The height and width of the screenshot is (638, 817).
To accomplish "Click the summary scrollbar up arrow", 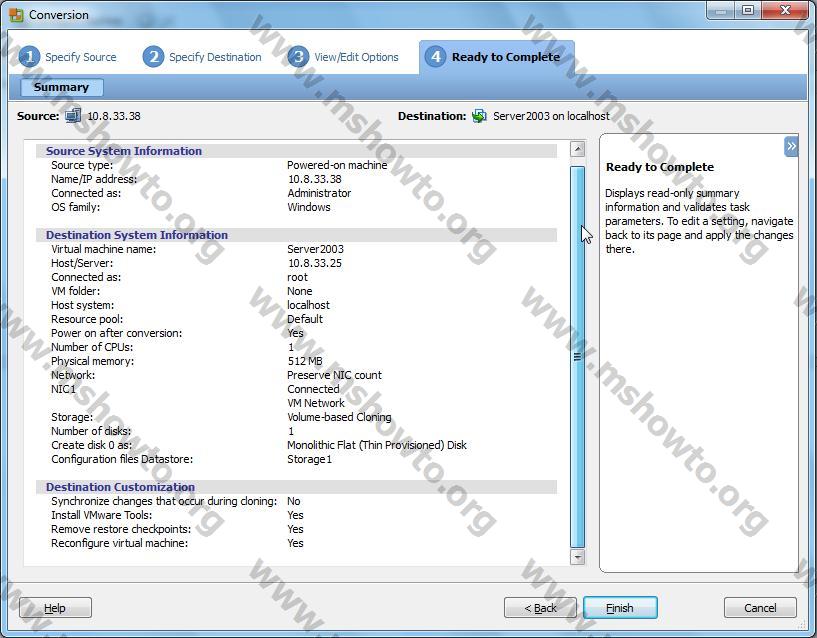I will [x=577, y=149].
